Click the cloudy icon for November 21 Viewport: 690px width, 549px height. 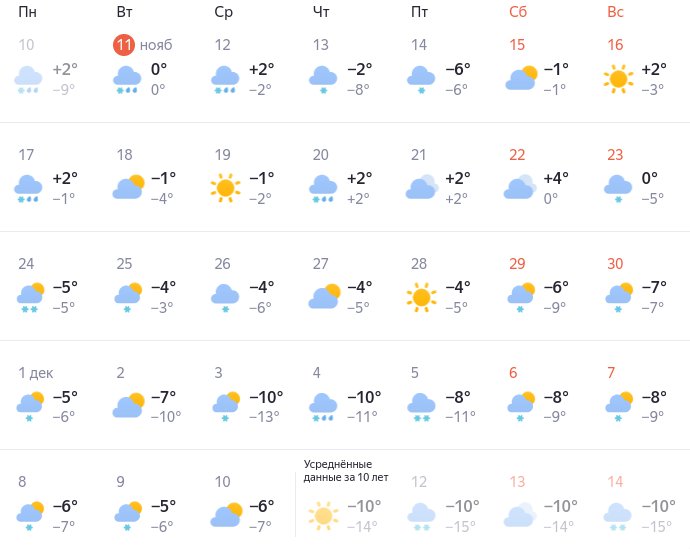[x=421, y=188]
